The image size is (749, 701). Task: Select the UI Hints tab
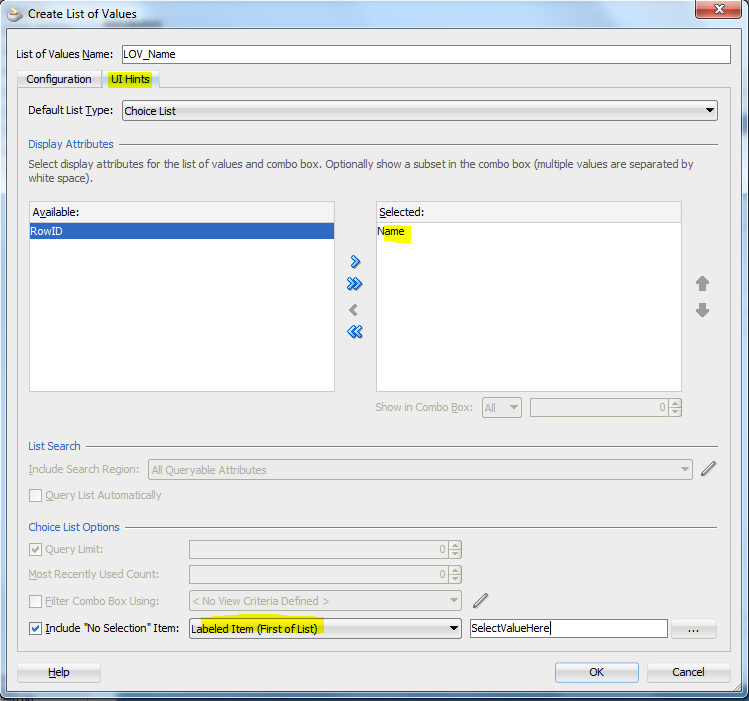pos(130,79)
